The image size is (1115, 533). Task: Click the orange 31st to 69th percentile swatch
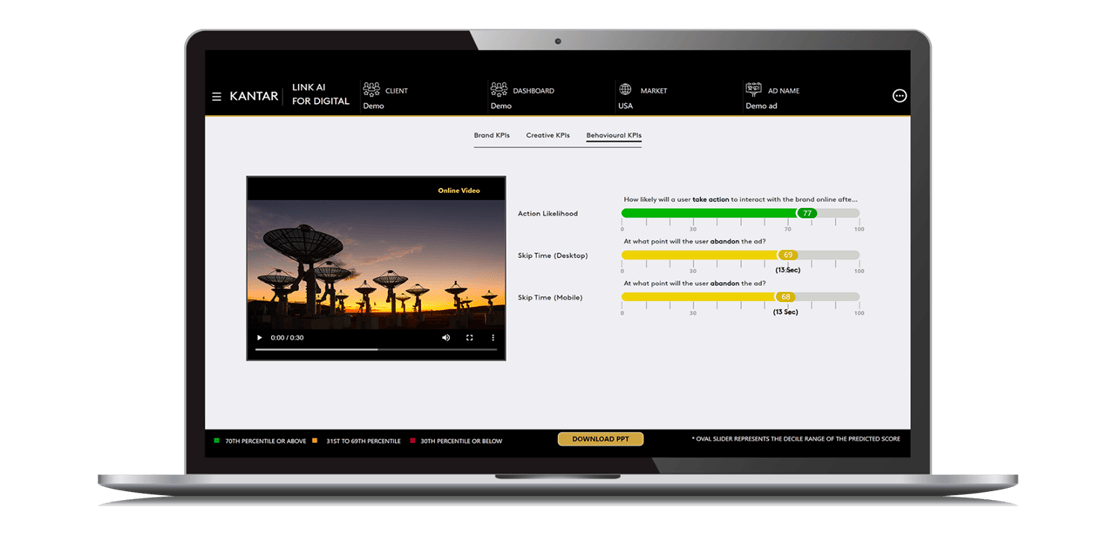click(315, 441)
